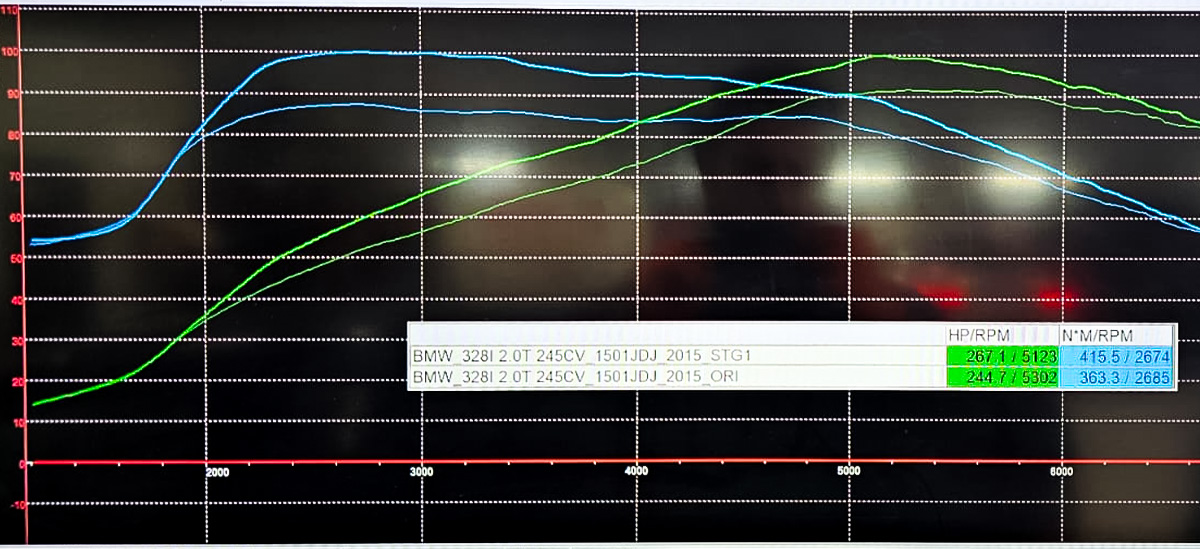Image resolution: width=1200 pixels, height=549 pixels.
Task: Click the 20 mark on vertical axis
Action: click(x=11, y=382)
